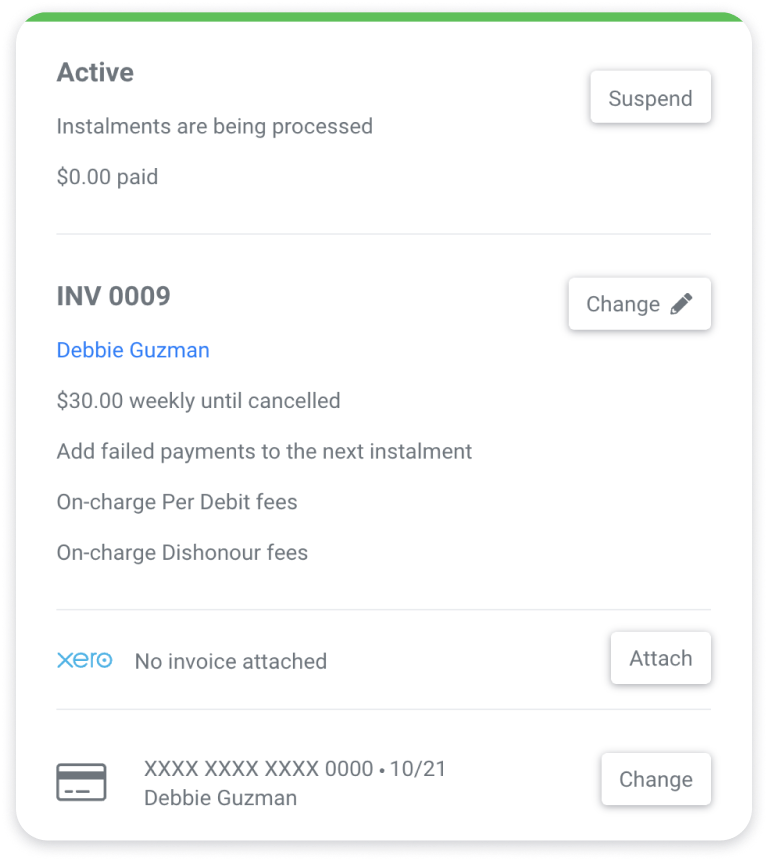Click the pencil icon beside Change
Screen dimensions: 768x861
681,304
